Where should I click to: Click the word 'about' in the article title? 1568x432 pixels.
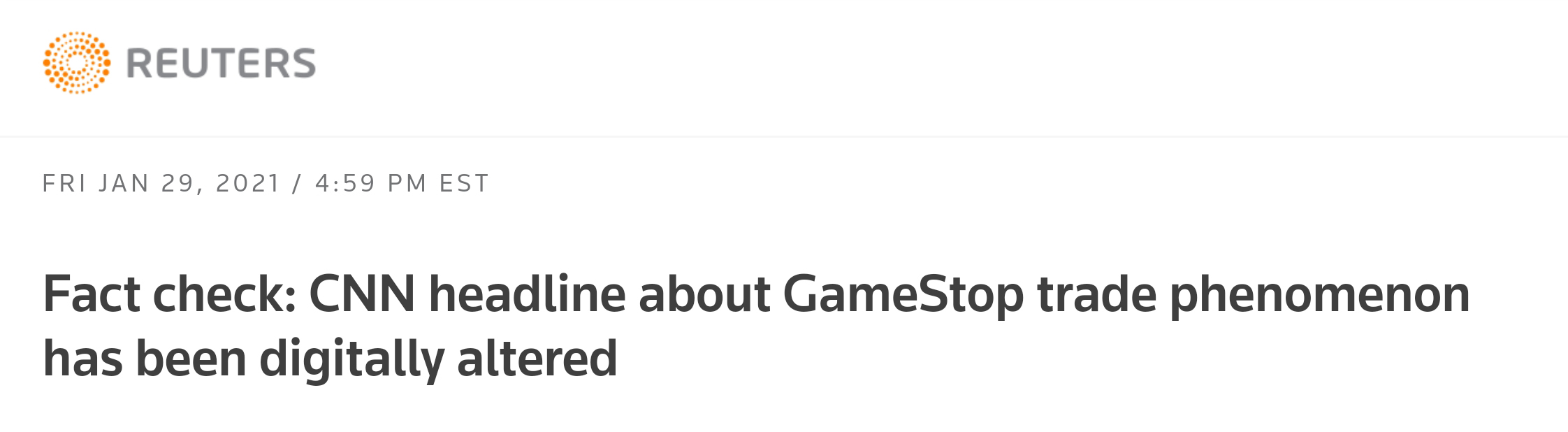click(x=704, y=294)
